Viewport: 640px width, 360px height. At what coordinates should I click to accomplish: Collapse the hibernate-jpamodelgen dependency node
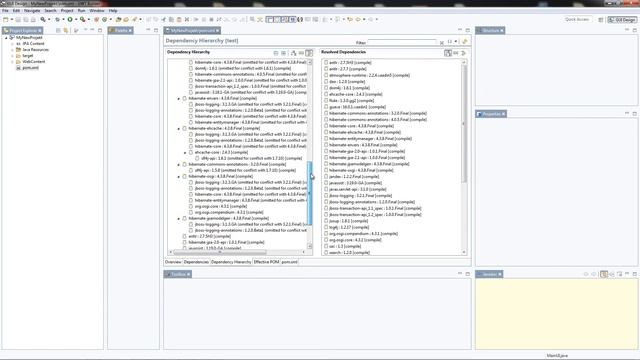(x=179, y=219)
